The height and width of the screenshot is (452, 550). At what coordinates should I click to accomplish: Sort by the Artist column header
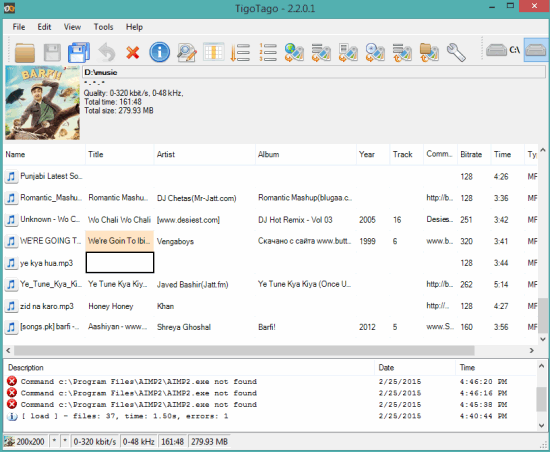204,154
